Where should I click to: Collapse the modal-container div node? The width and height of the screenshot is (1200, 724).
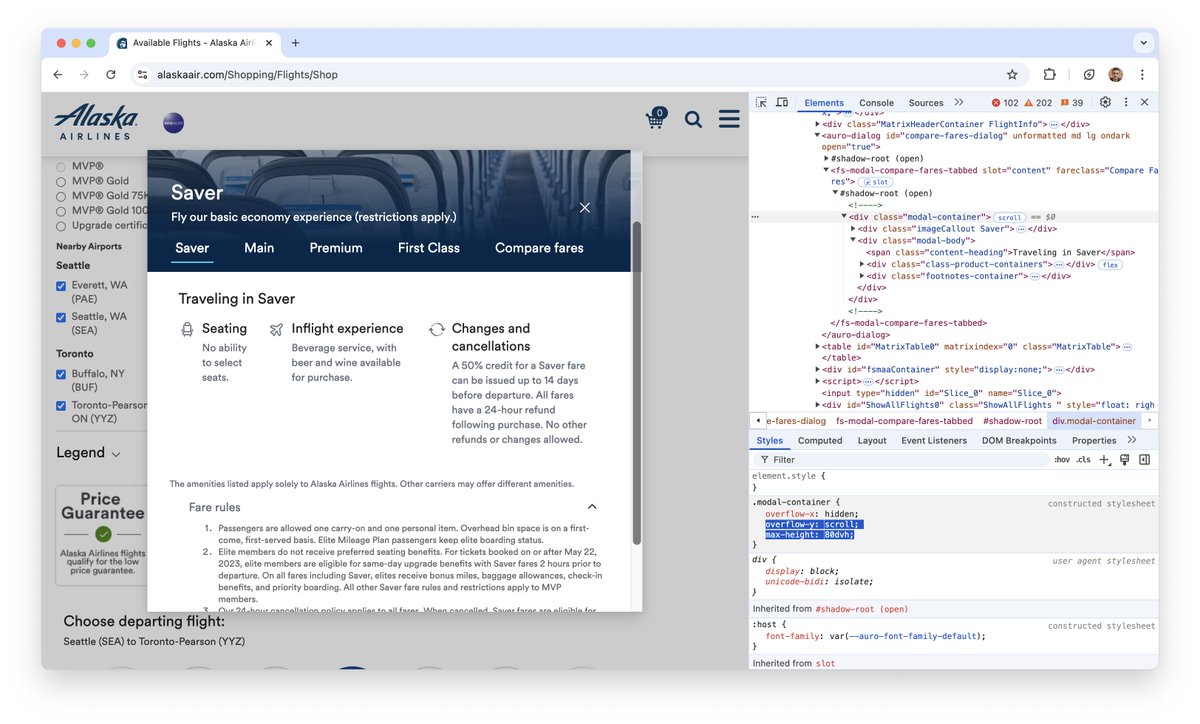[844, 217]
